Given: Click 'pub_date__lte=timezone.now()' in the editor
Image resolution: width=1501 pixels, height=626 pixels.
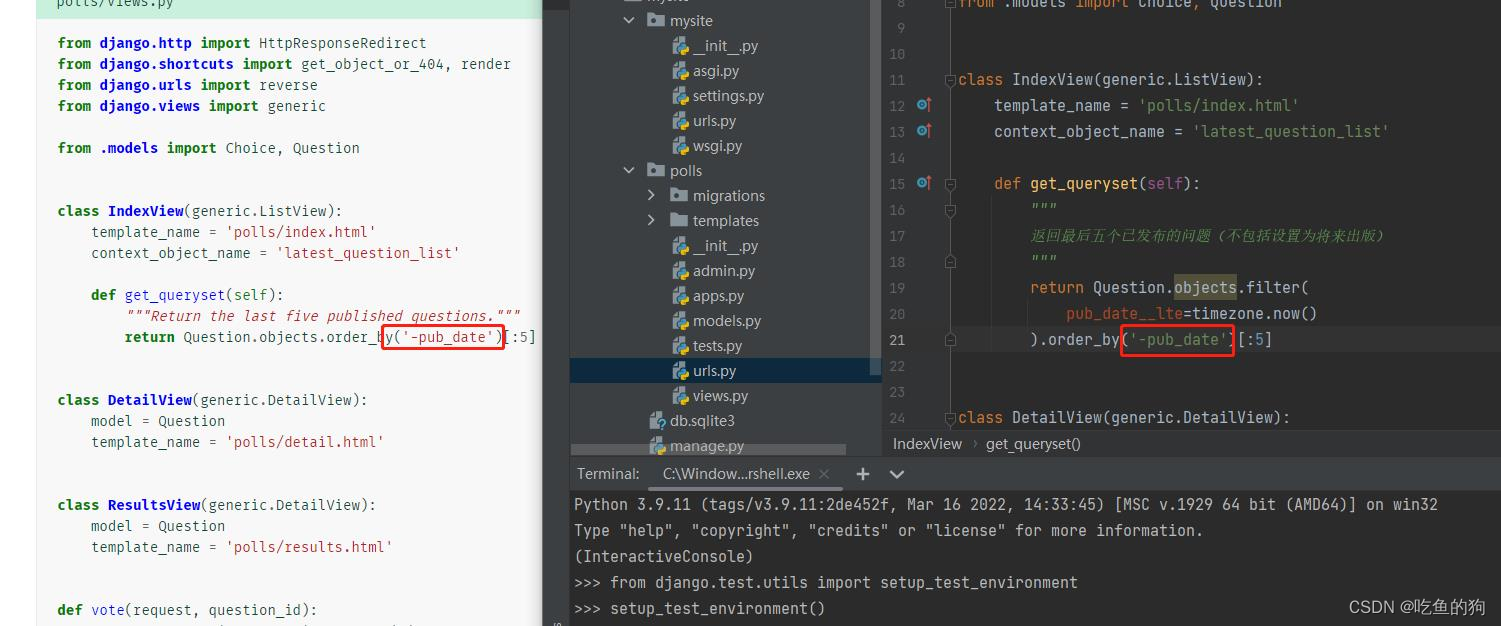Looking at the screenshot, I should coord(1191,314).
